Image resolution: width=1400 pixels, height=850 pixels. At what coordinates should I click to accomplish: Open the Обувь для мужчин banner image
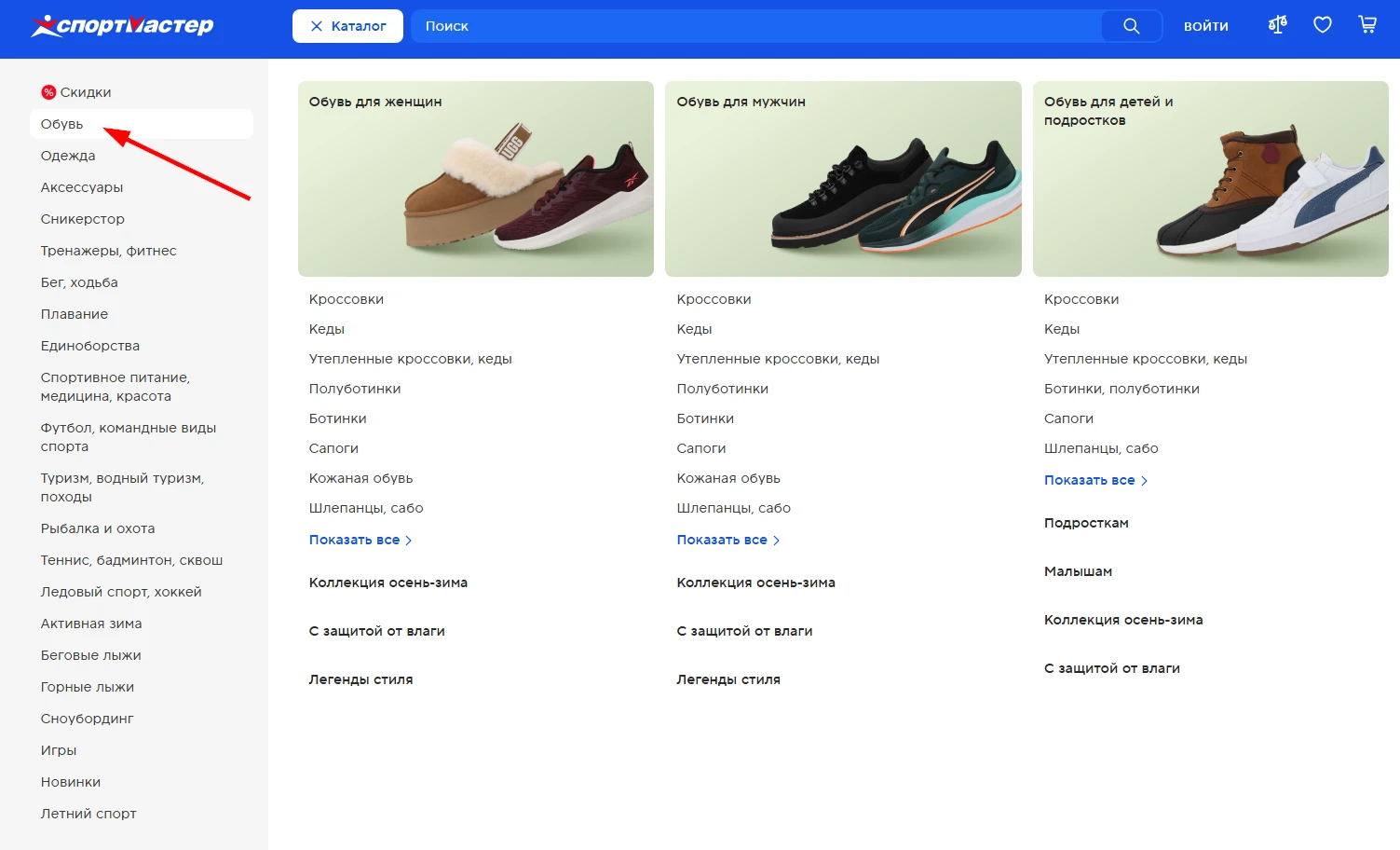[843, 179]
